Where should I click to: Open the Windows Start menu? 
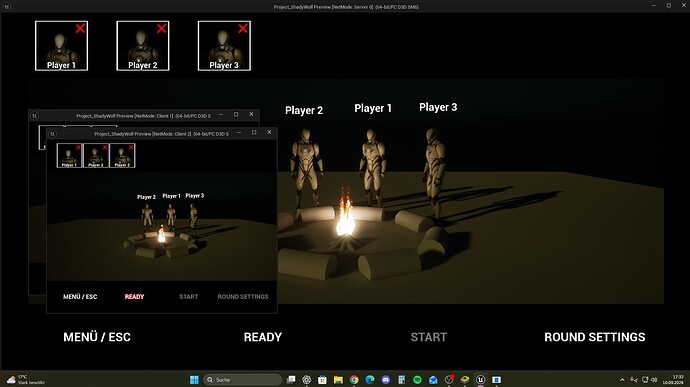coord(194,380)
